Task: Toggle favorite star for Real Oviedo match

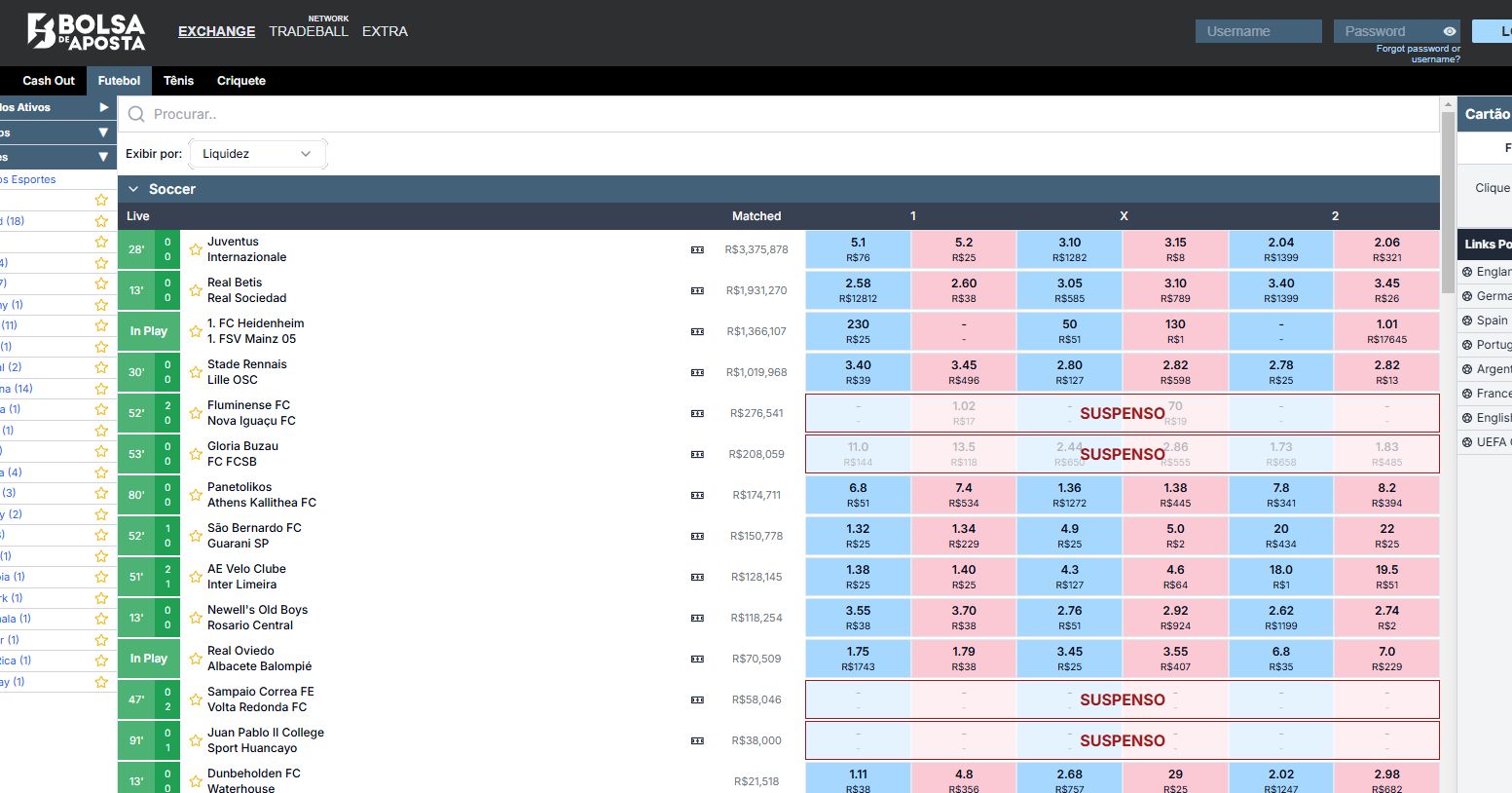Action: point(196,659)
